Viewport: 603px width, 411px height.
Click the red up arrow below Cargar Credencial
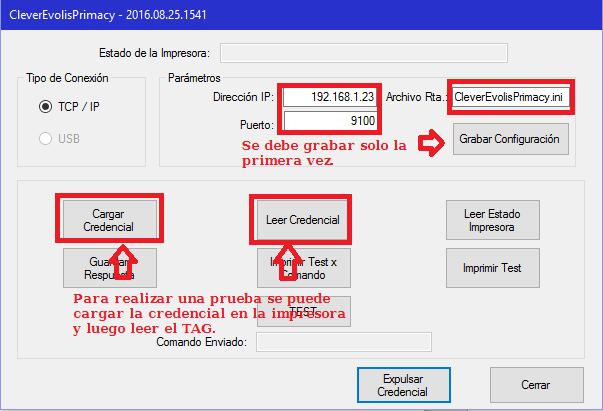tap(122, 265)
